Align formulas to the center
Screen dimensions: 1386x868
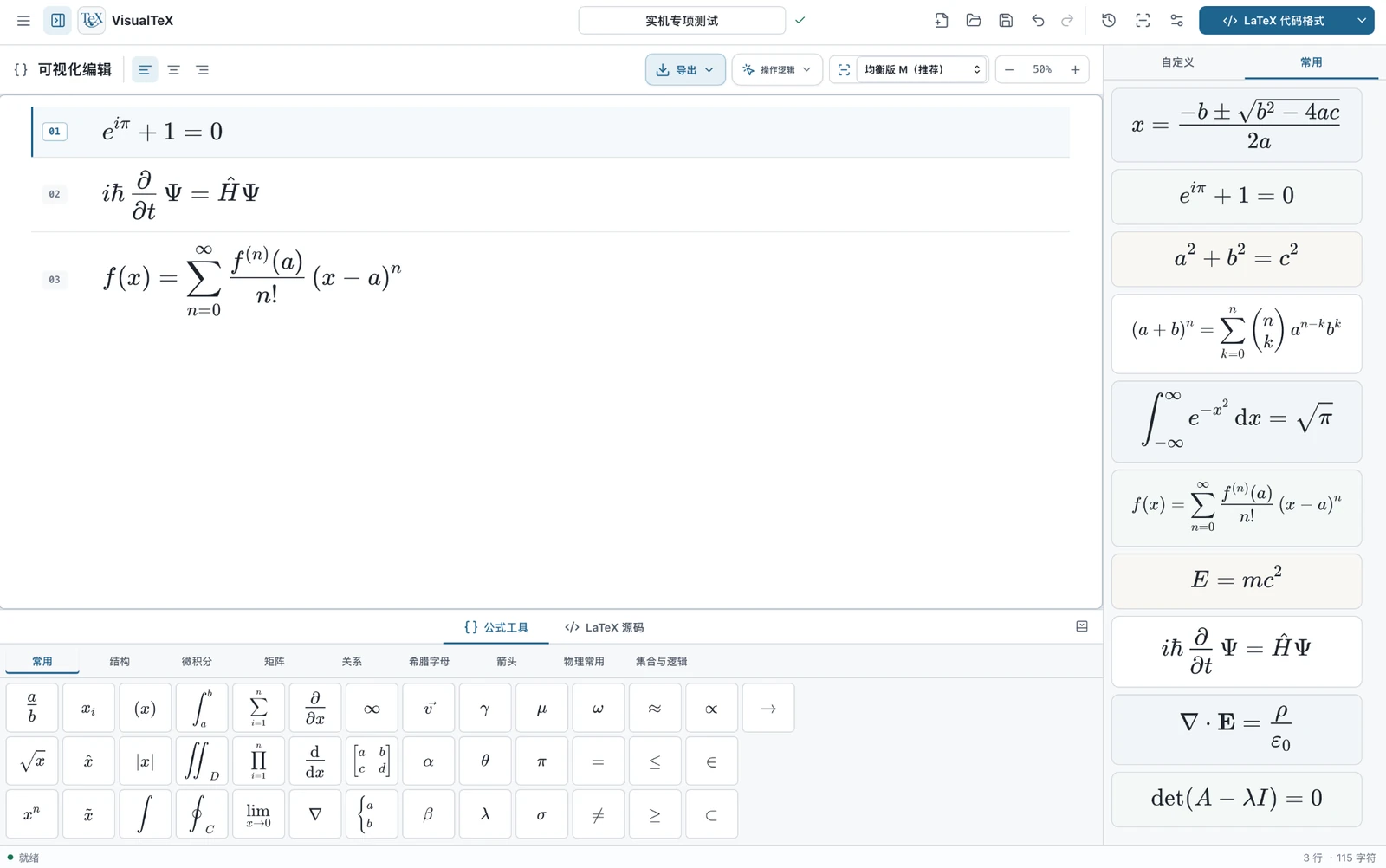coord(173,70)
